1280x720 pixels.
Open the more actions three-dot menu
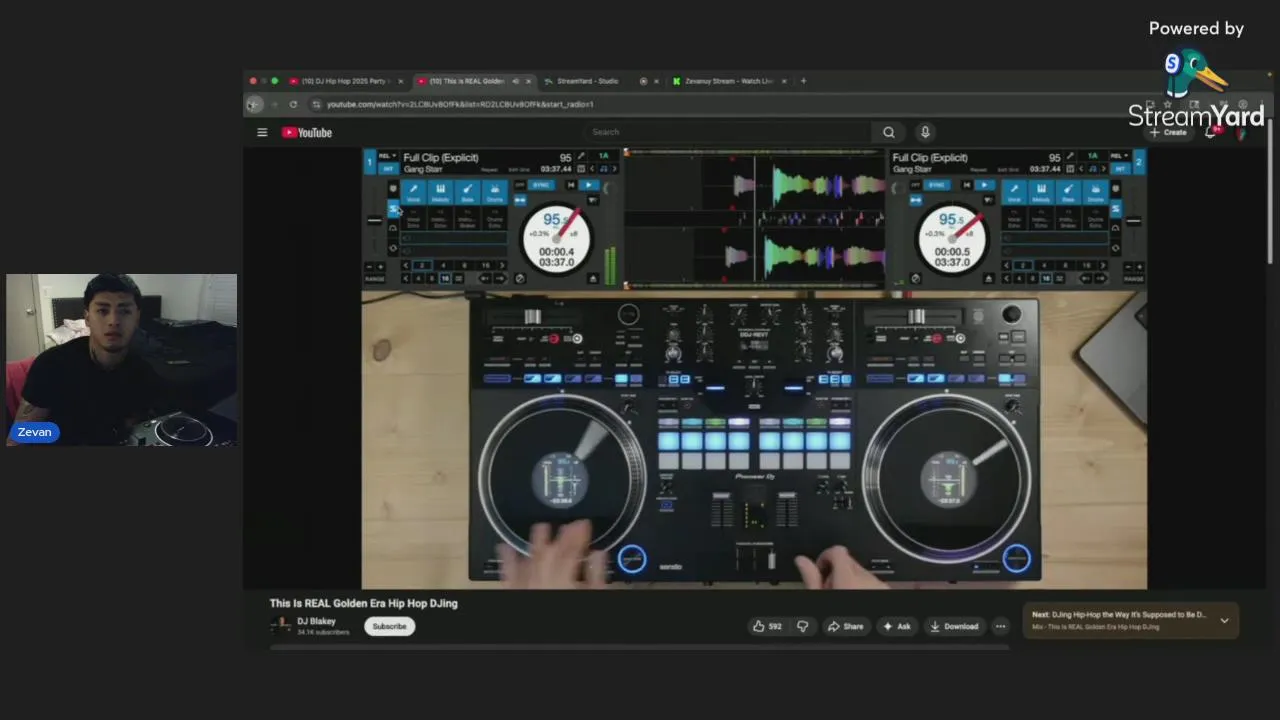point(1000,626)
